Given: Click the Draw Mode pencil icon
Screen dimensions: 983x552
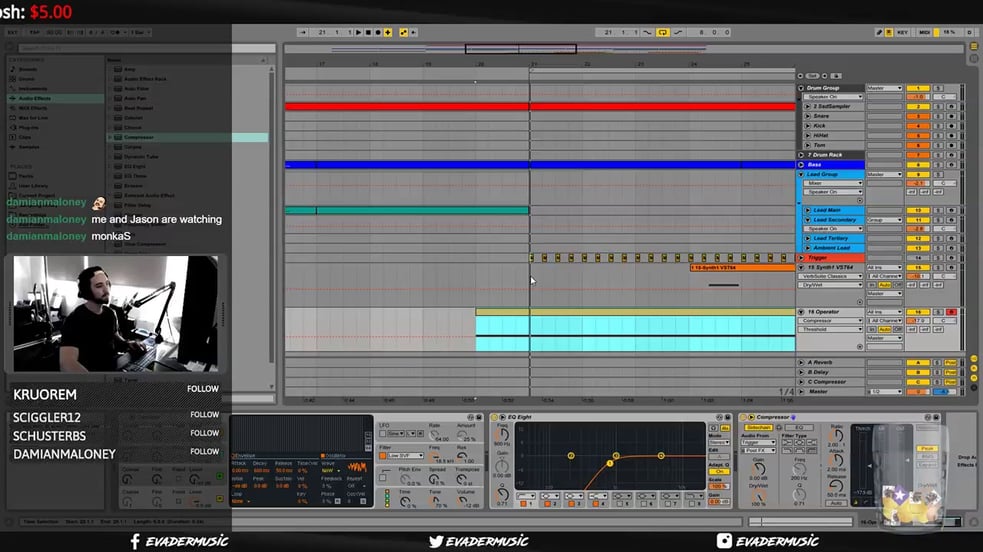Looking at the screenshot, I should click(880, 33).
